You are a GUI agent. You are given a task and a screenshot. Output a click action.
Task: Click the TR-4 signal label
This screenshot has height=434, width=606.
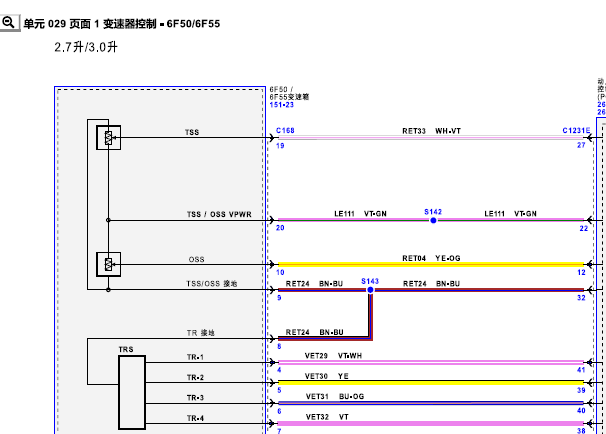(195, 418)
